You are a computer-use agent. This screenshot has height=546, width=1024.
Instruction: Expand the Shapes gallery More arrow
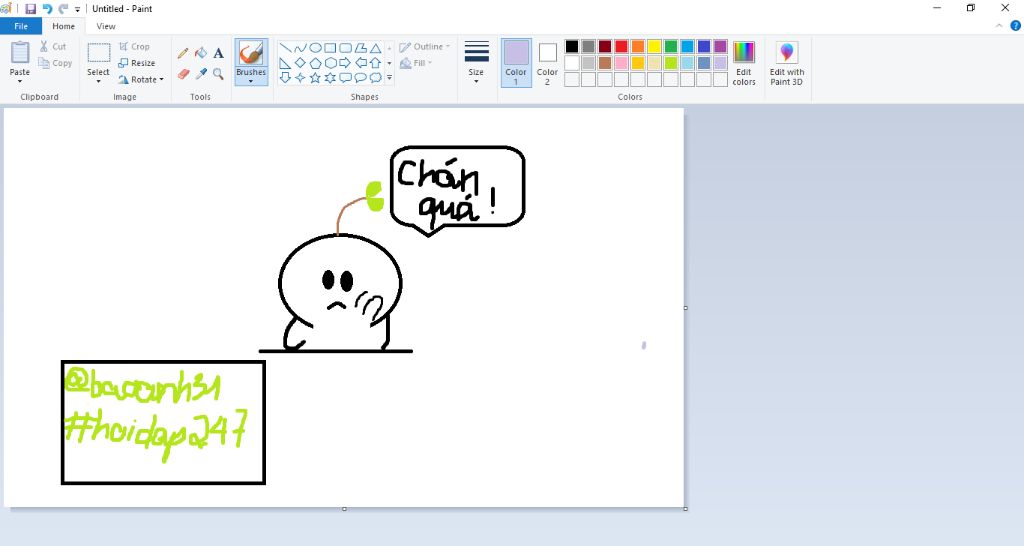(389, 78)
